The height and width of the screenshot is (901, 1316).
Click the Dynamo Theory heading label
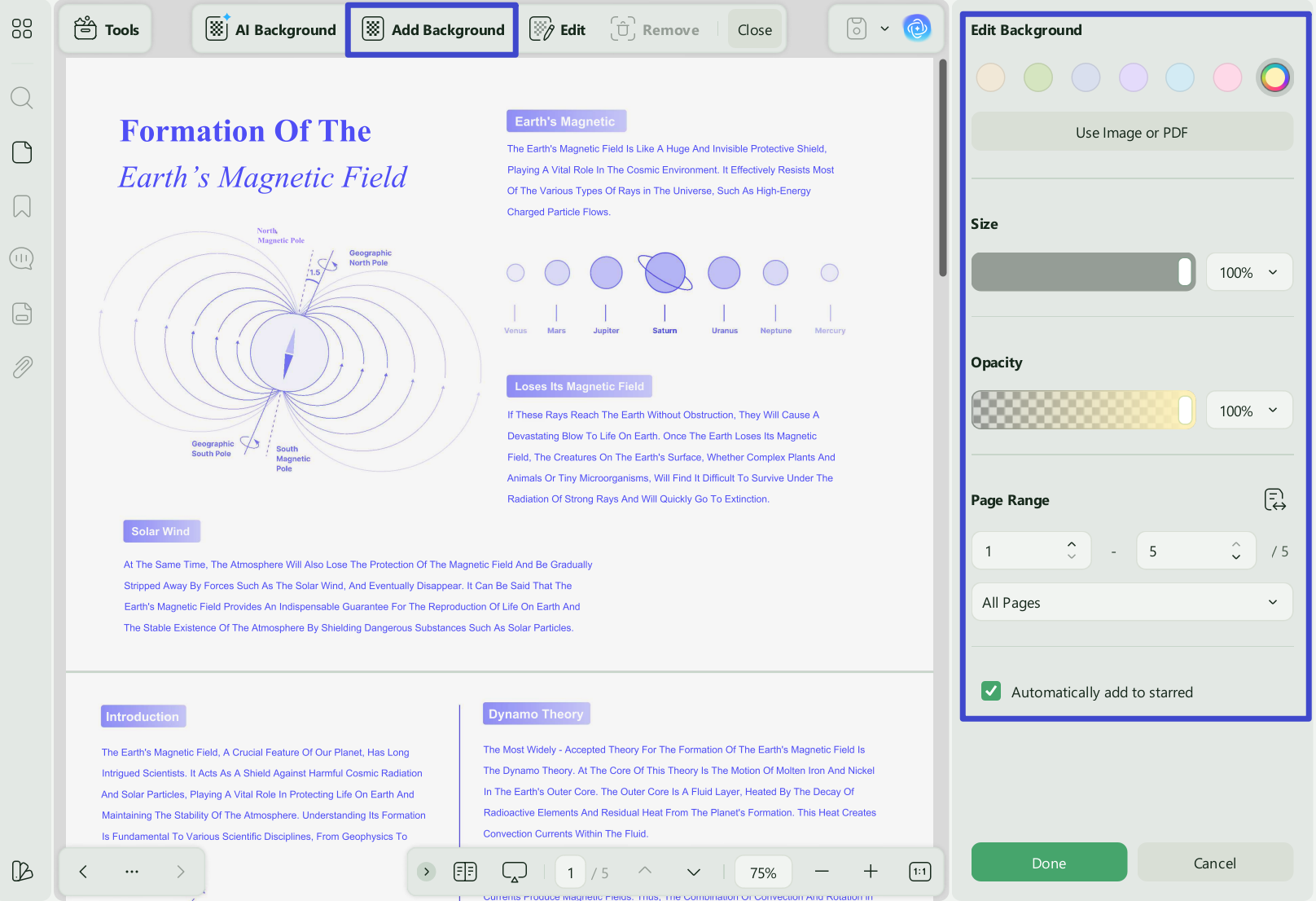coord(537,714)
